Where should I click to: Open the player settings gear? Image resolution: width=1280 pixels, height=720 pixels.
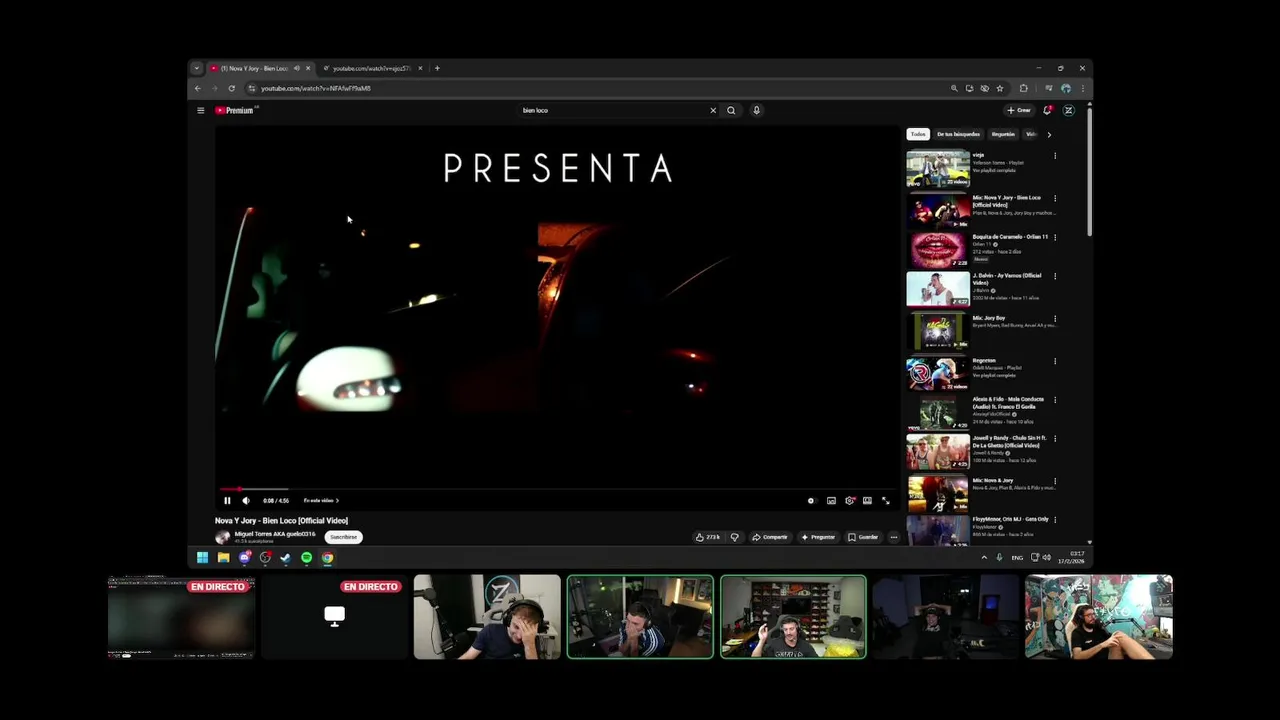click(849, 501)
